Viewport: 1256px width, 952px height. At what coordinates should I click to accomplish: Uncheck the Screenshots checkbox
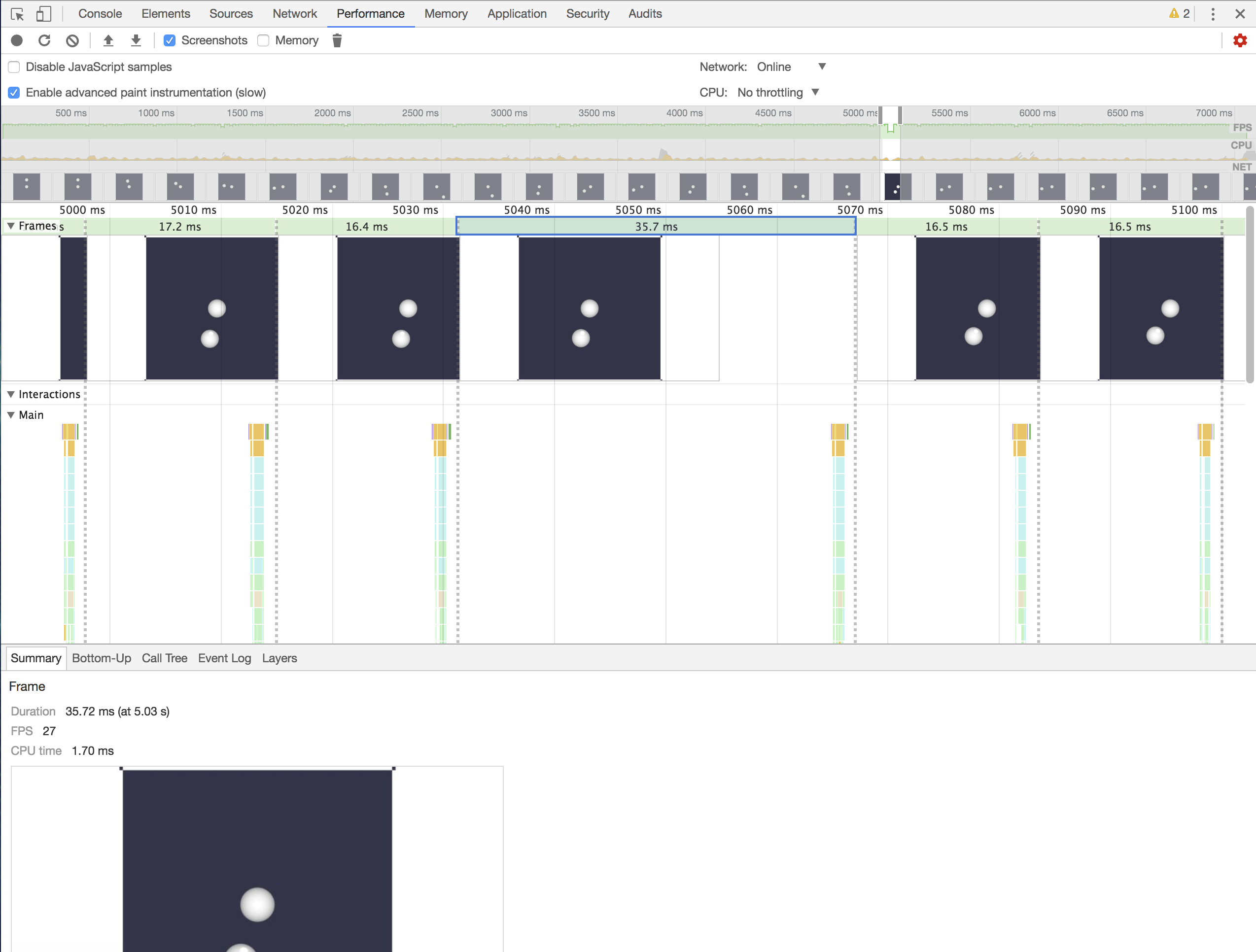(169, 40)
